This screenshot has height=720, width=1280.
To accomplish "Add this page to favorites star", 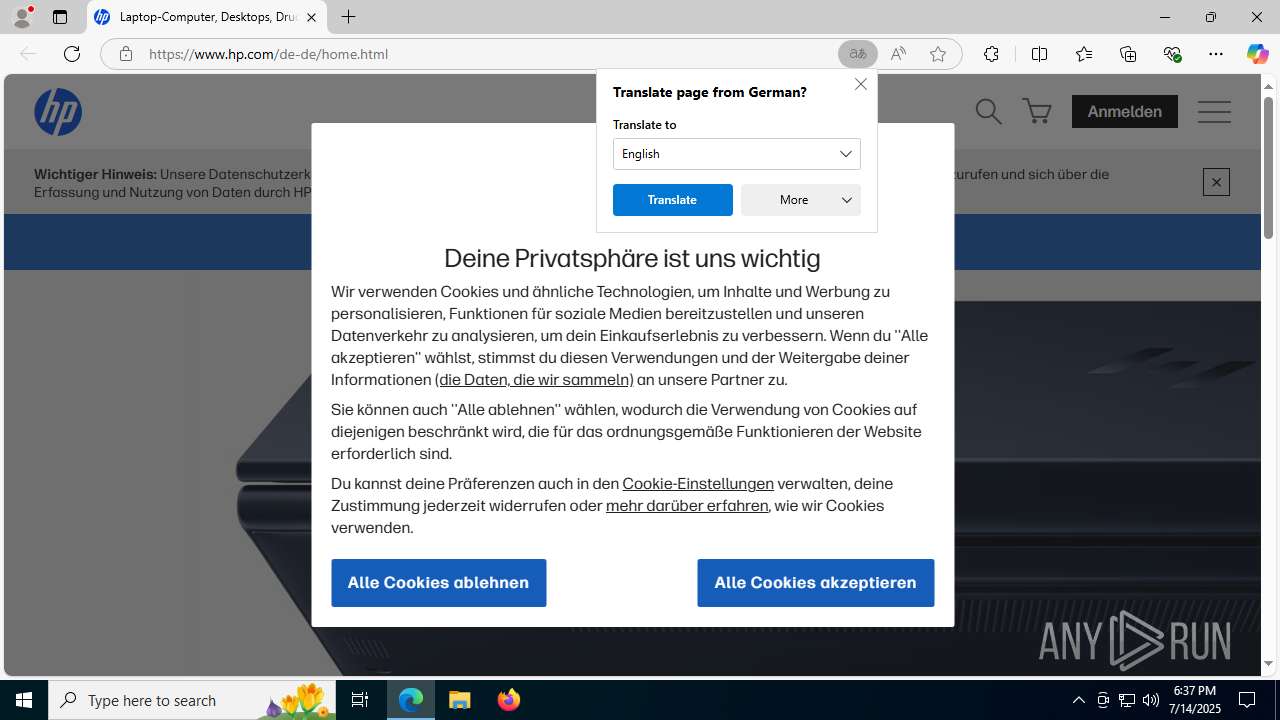I will pos(938,54).
